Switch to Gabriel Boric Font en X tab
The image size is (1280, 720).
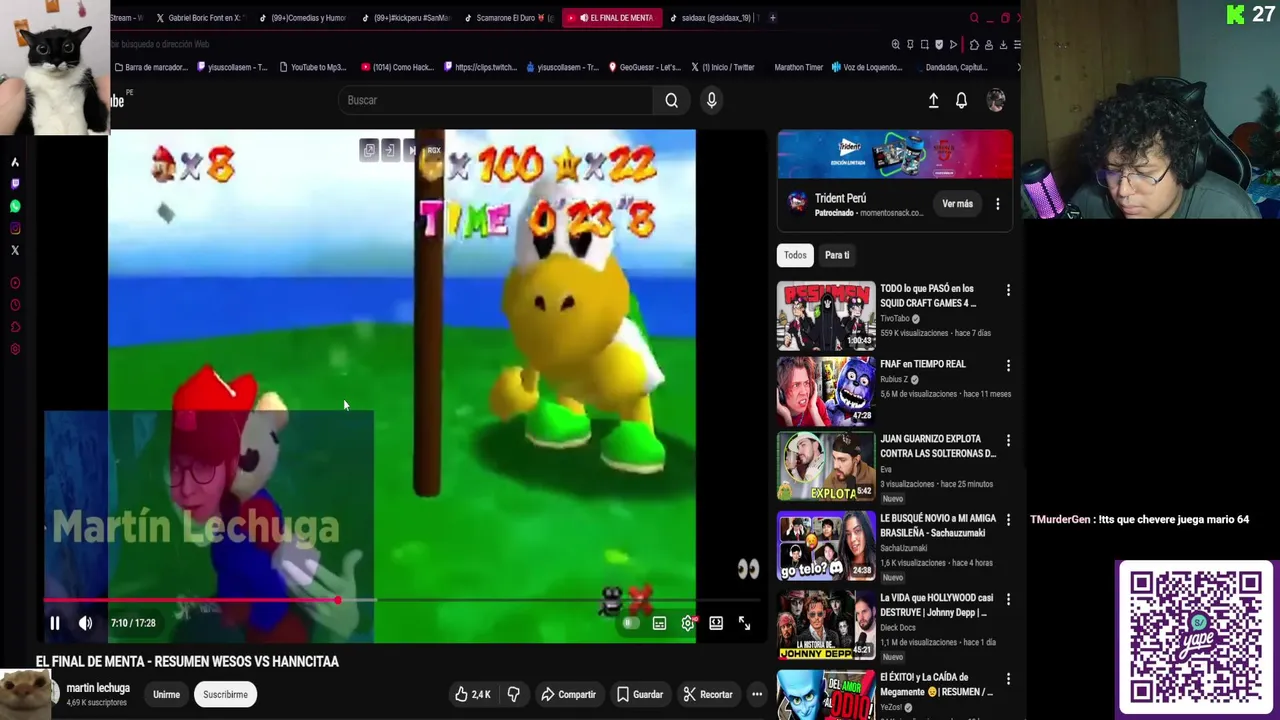tap(199, 18)
